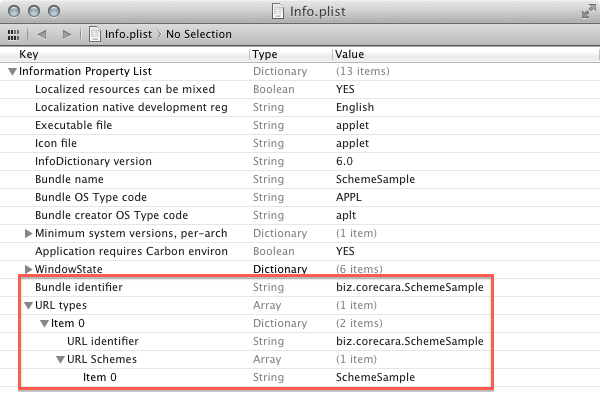Enter full screen using the arrows icon
Image resolution: width=600 pixels, height=405 pixels.
click(587, 11)
